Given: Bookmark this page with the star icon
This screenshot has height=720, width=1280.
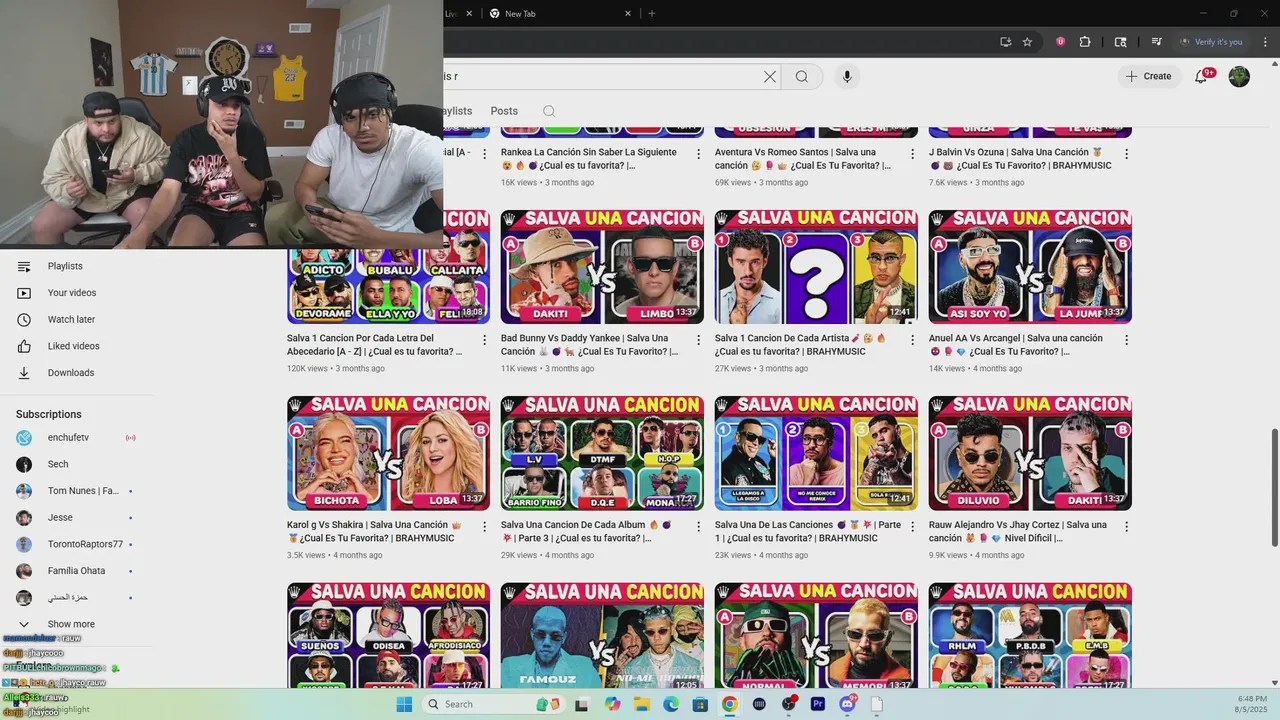Looking at the screenshot, I should [x=1027, y=42].
